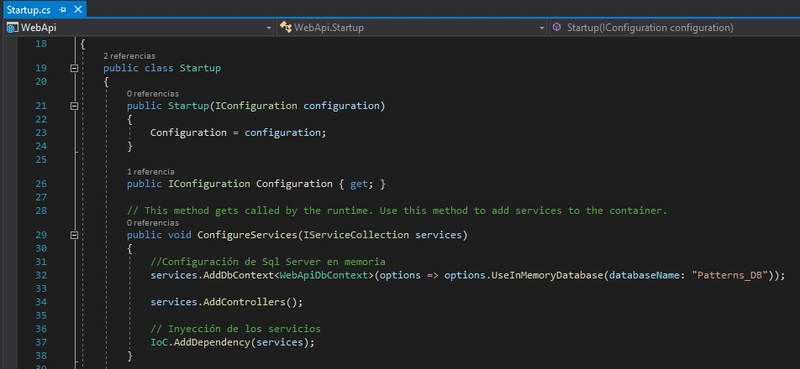Click UseInMemoryDatabase method call
The height and width of the screenshot is (369, 800).
[x=547, y=276]
